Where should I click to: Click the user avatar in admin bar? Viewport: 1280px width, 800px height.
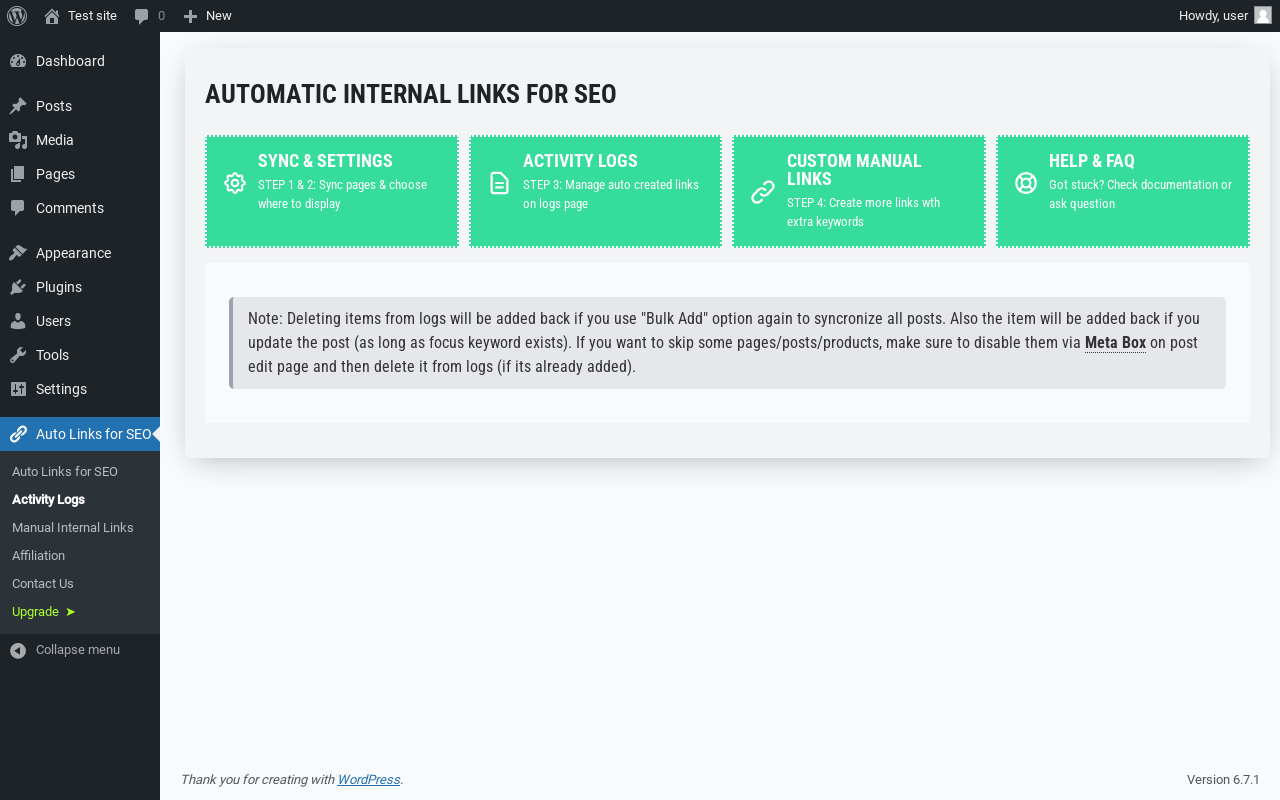(x=1263, y=16)
